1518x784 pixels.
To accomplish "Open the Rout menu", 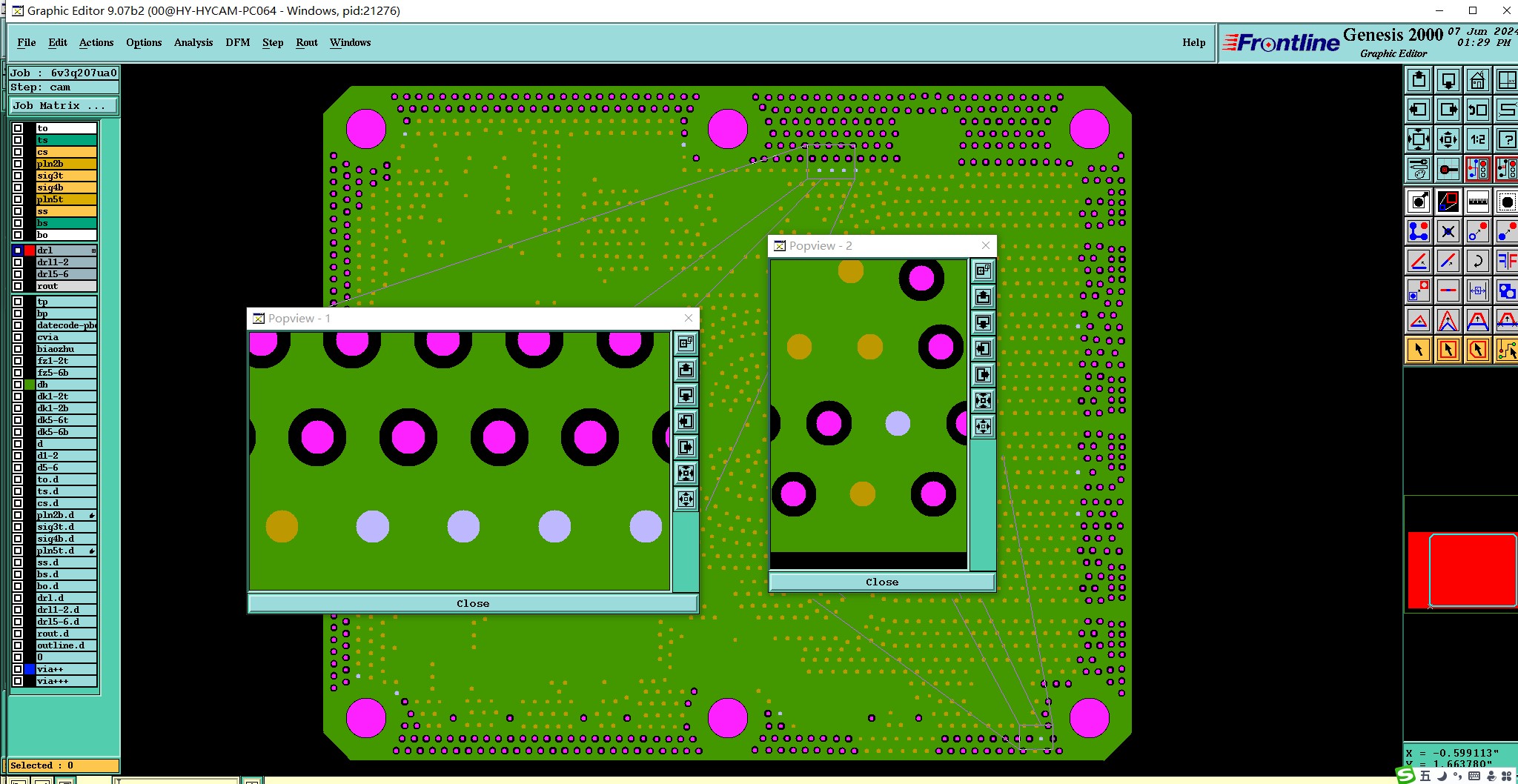I will tap(307, 42).
